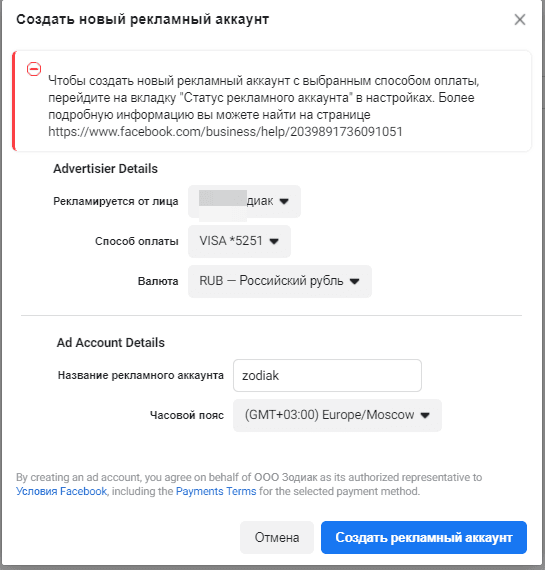Open the 'Рекламируется от лица' dropdown
This screenshot has height=570, width=545.
(244, 201)
